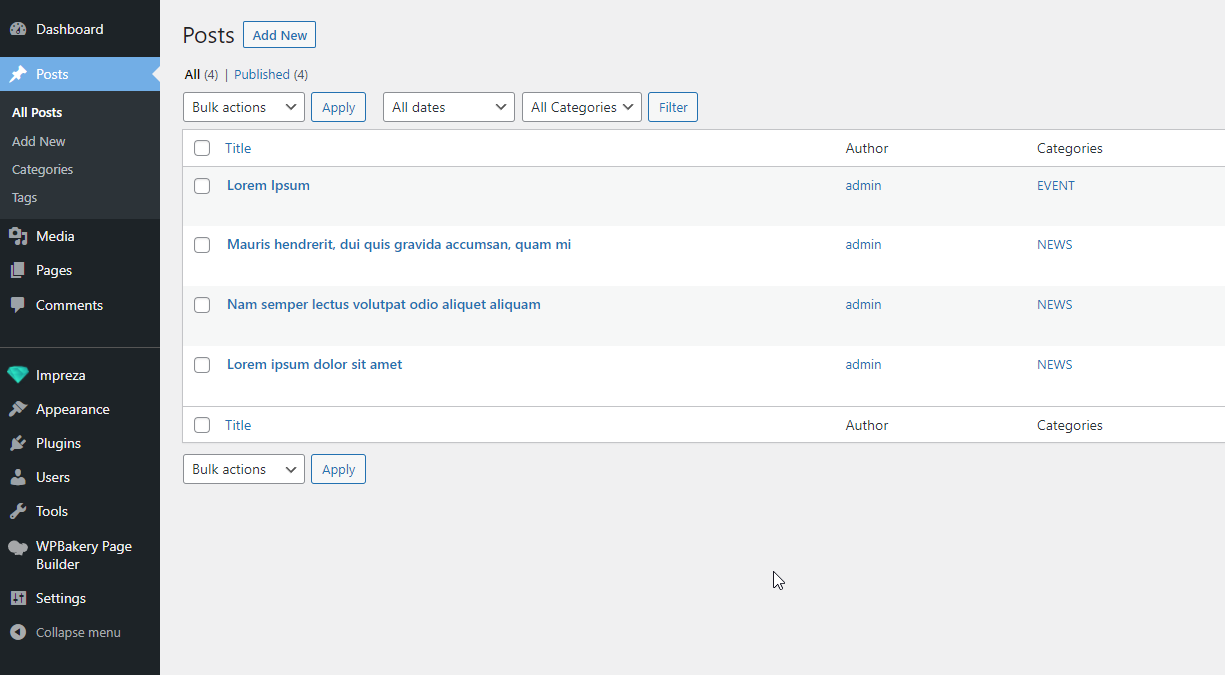Tick the Nam semper lectus post checkbox
The image size is (1225, 675).
tap(202, 305)
